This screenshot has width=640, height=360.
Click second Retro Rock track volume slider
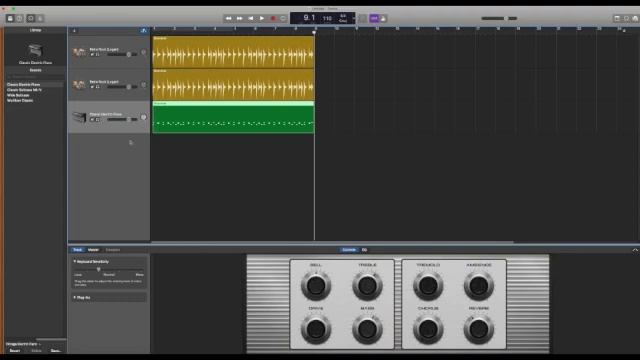(x=122, y=87)
